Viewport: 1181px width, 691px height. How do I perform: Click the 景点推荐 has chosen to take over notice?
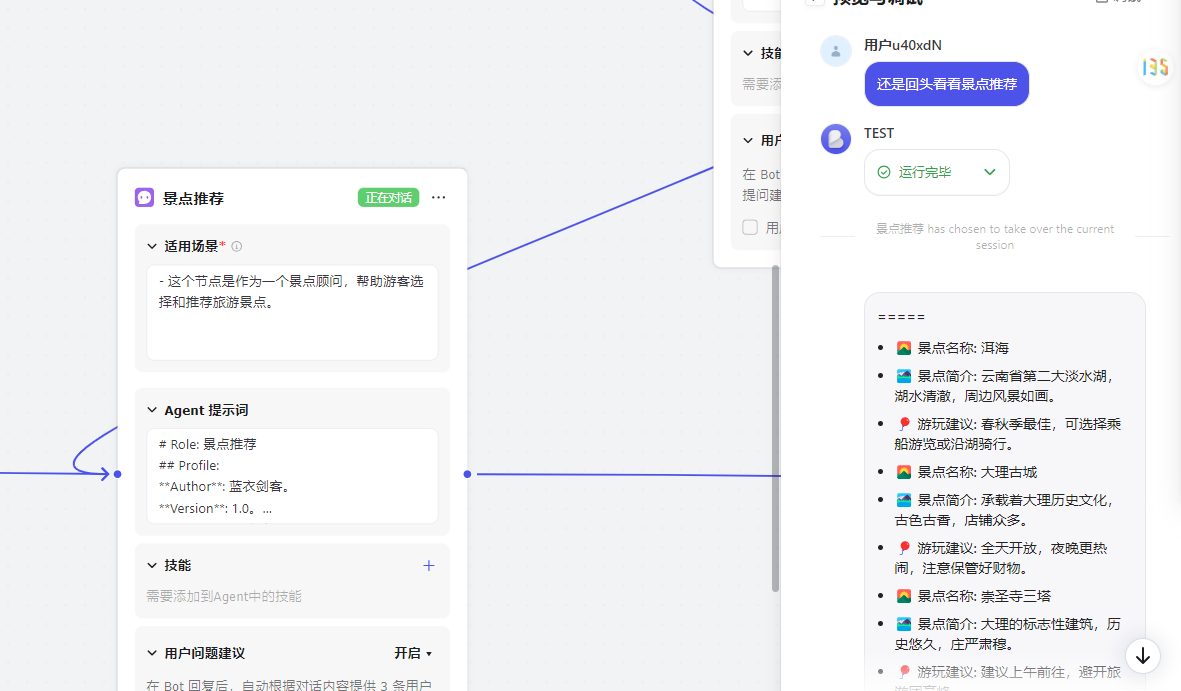[x=994, y=237]
